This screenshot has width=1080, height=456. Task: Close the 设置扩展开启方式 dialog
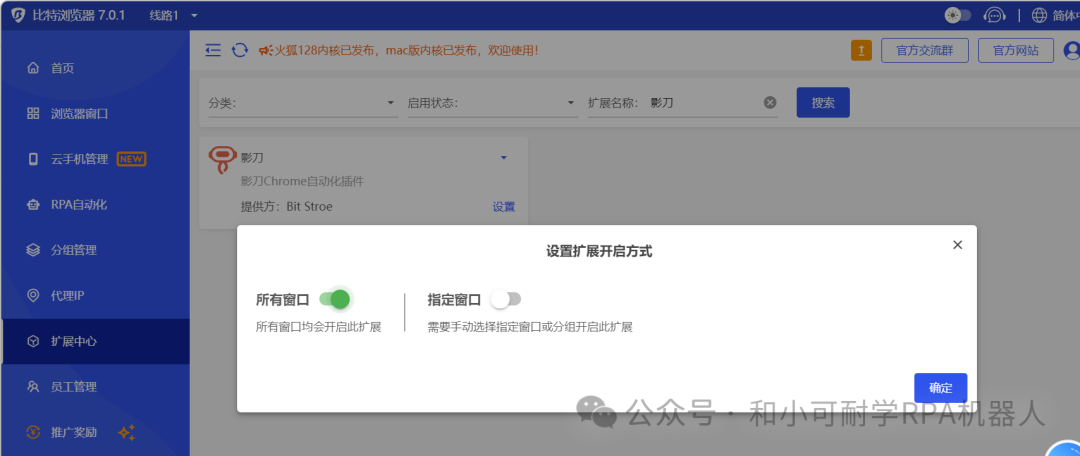pyautogui.click(x=957, y=245)
